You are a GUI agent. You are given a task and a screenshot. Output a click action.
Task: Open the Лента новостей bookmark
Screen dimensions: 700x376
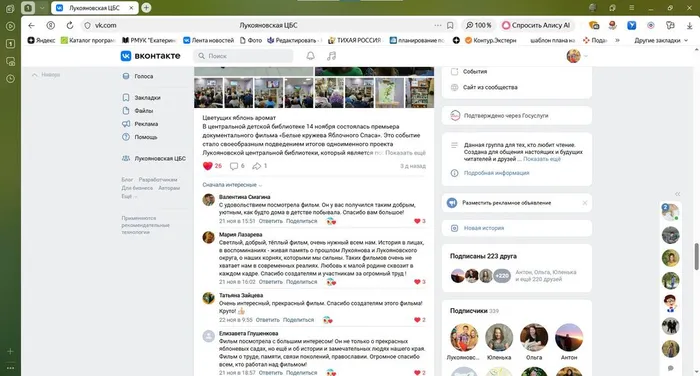(x=208, y=40)
